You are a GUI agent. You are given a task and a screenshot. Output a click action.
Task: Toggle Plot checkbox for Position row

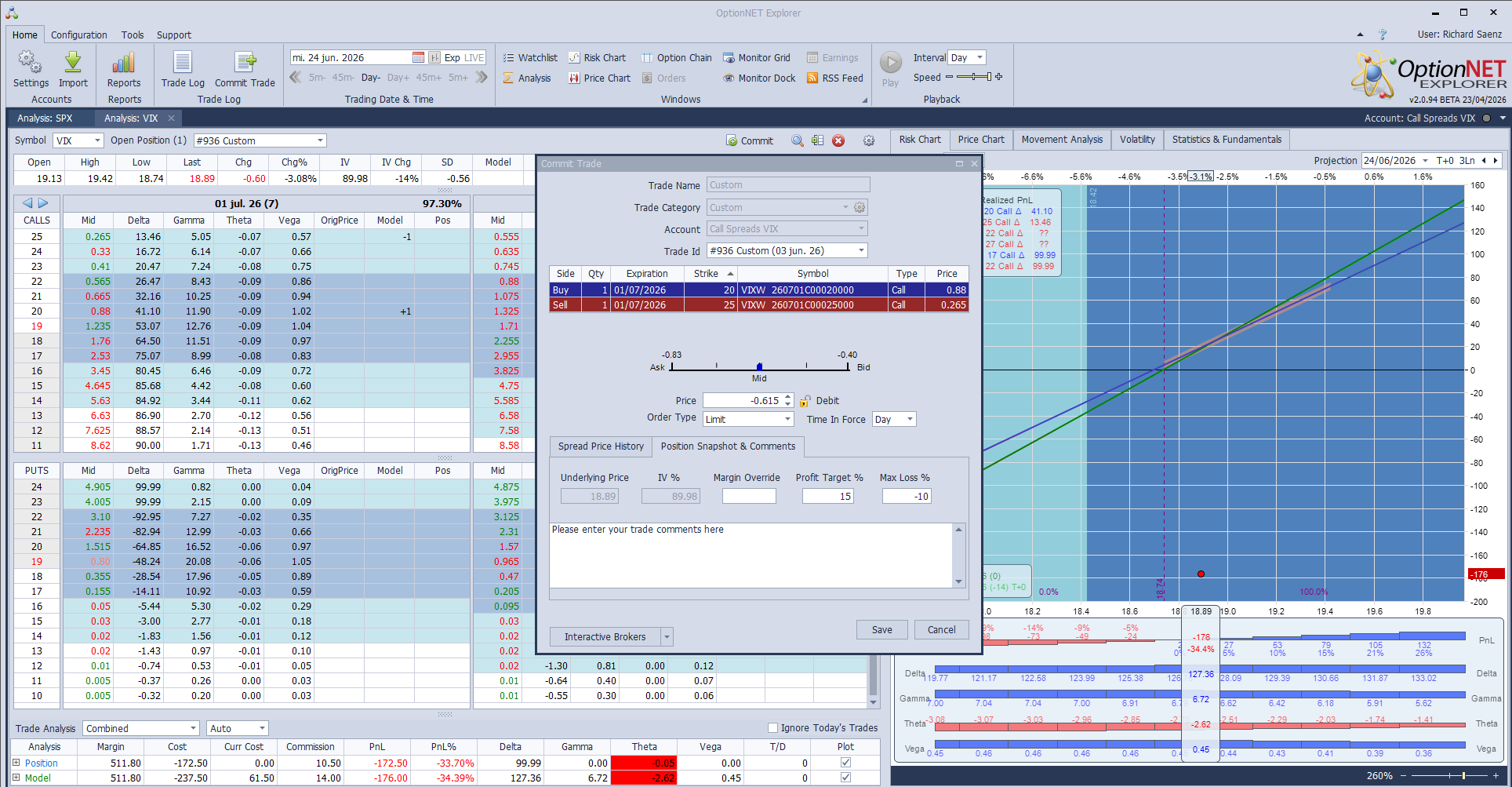click(845, 762)
